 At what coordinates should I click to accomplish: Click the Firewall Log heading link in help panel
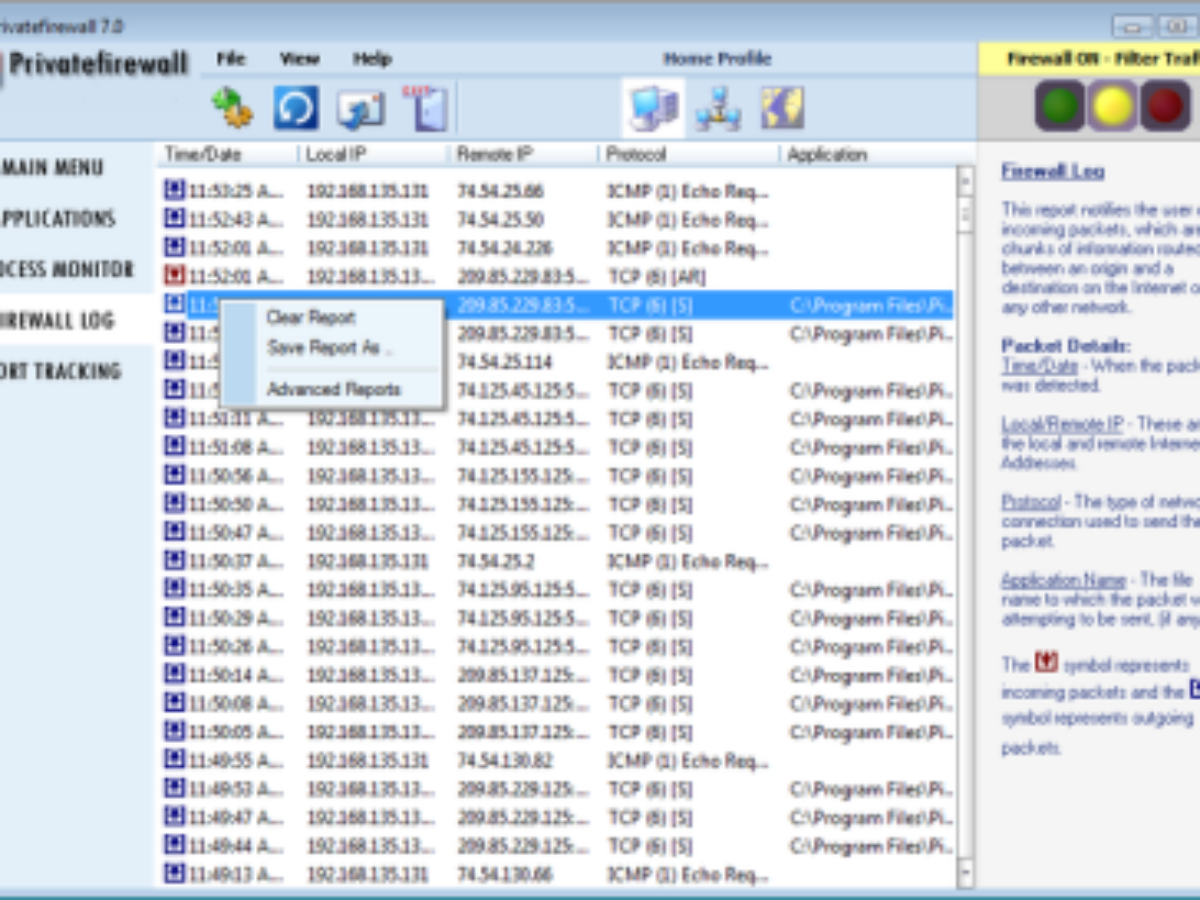[1052, 171]
